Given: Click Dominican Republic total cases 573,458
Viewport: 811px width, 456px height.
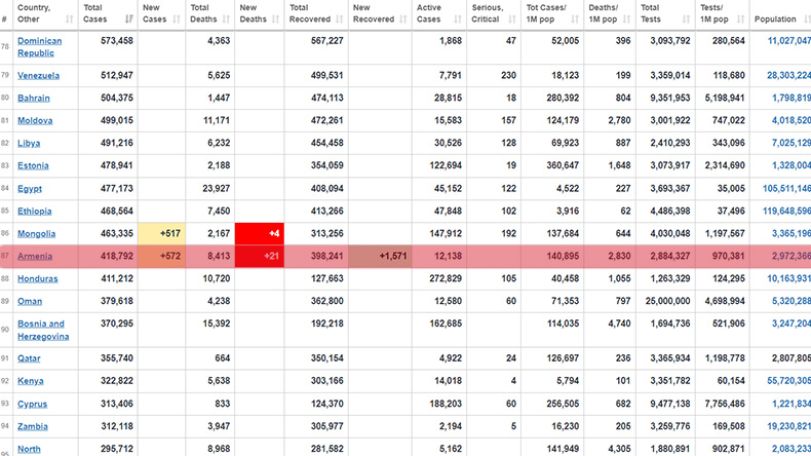Looking at the screenshot, I should tap(116, 40).
